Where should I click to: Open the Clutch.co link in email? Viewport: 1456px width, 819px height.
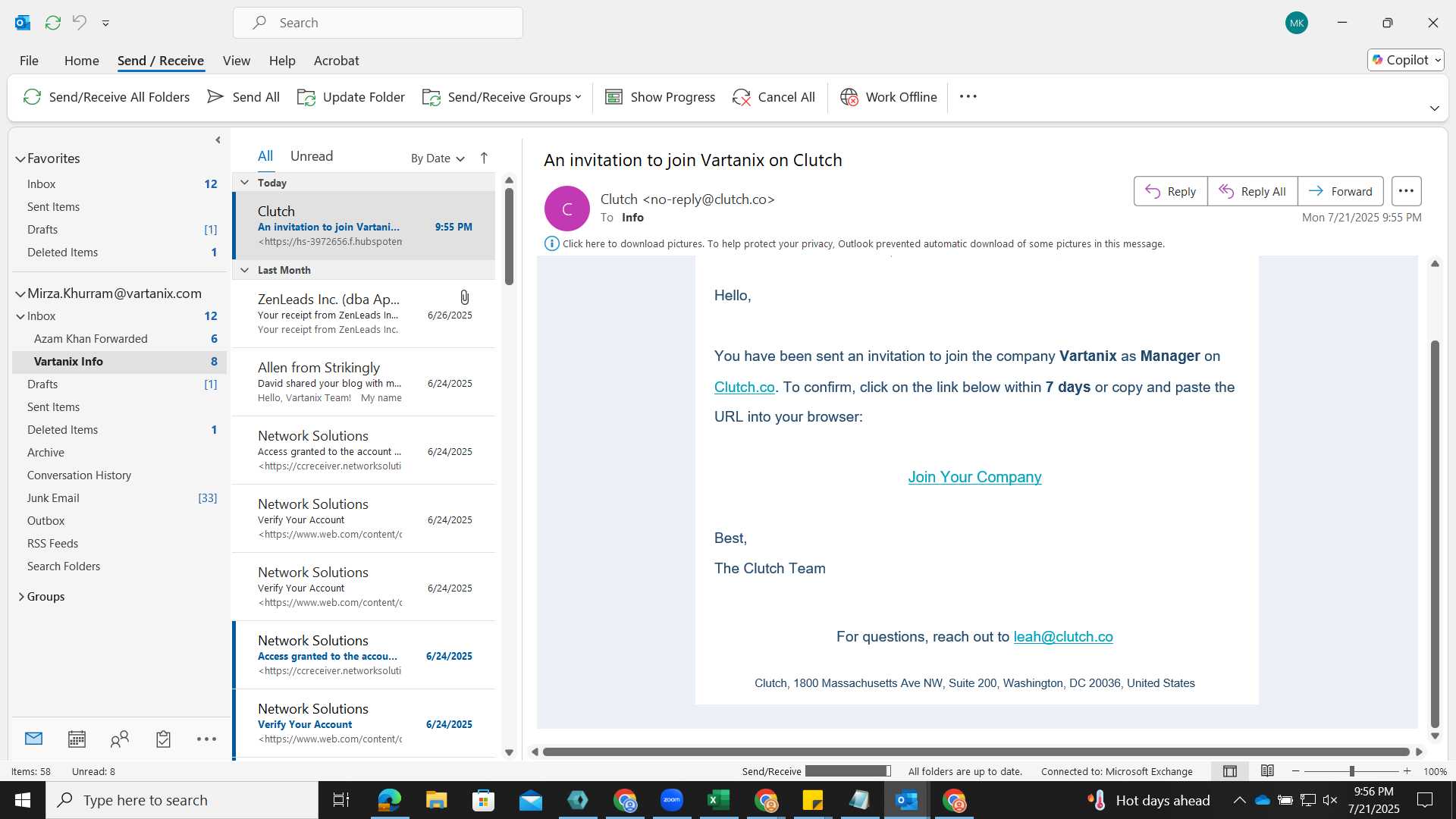click(x=744, y=387)
